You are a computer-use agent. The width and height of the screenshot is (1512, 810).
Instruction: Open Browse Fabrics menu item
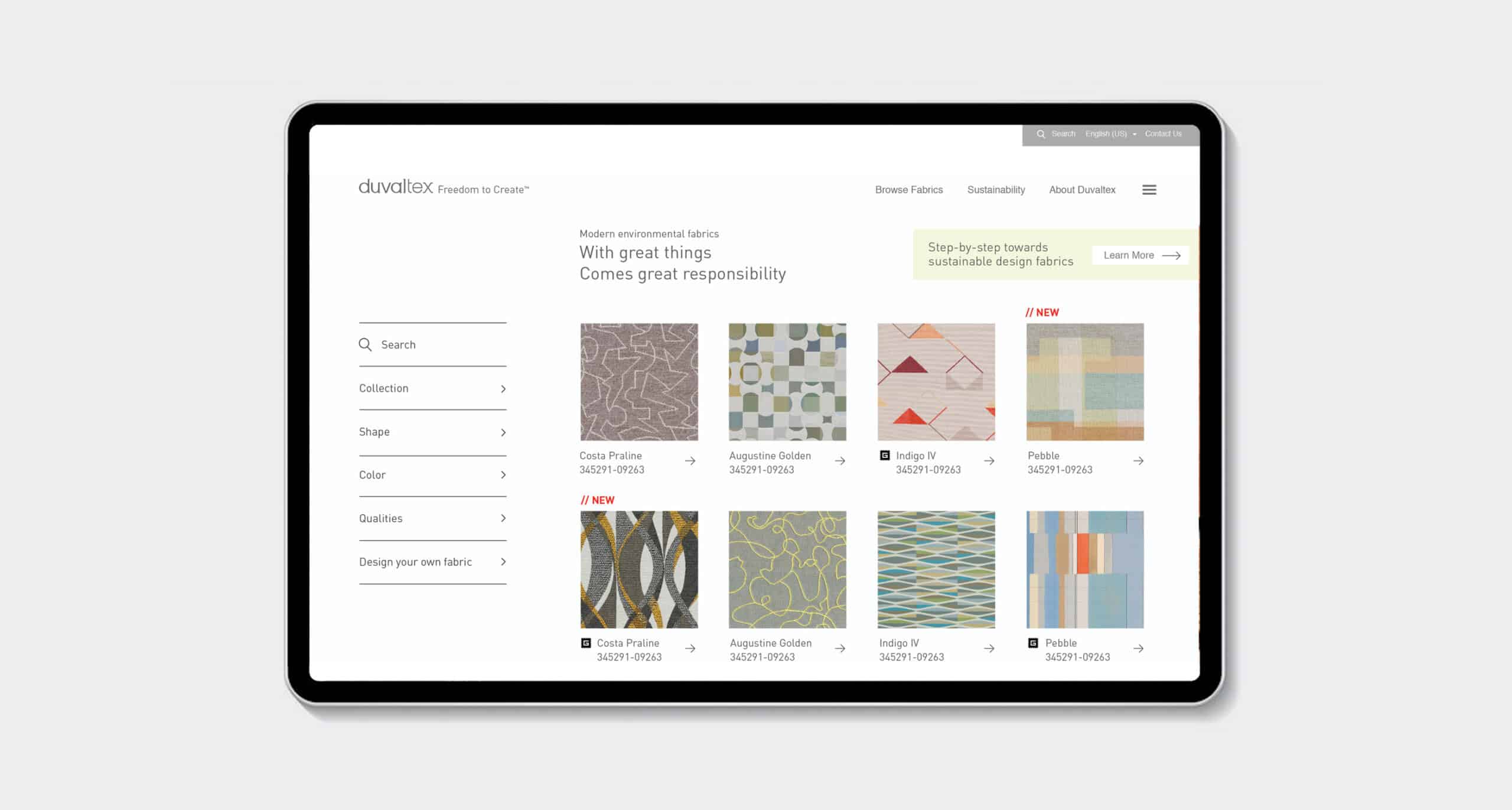908,190
